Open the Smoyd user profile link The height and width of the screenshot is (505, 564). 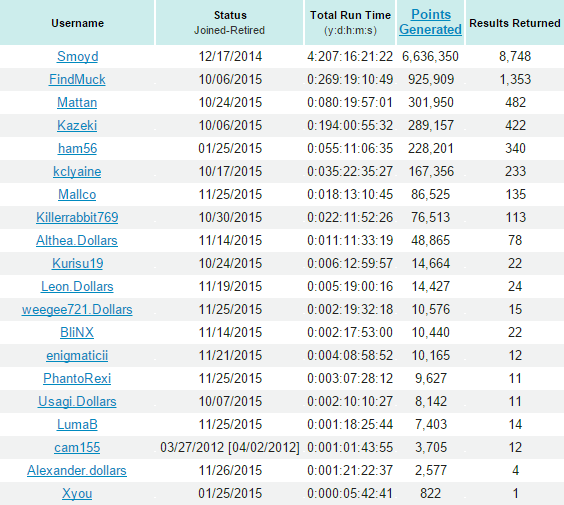77,56
